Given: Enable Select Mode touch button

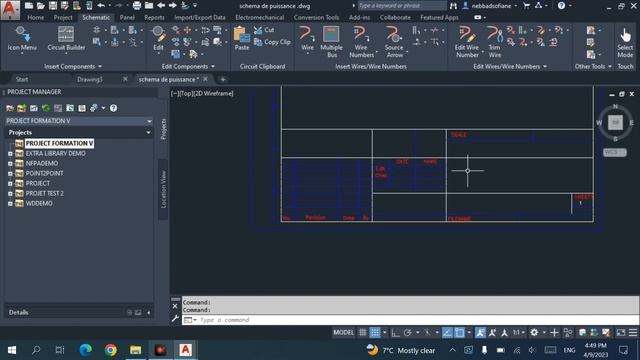Looking at the screenshot, I should coord(625,42).
